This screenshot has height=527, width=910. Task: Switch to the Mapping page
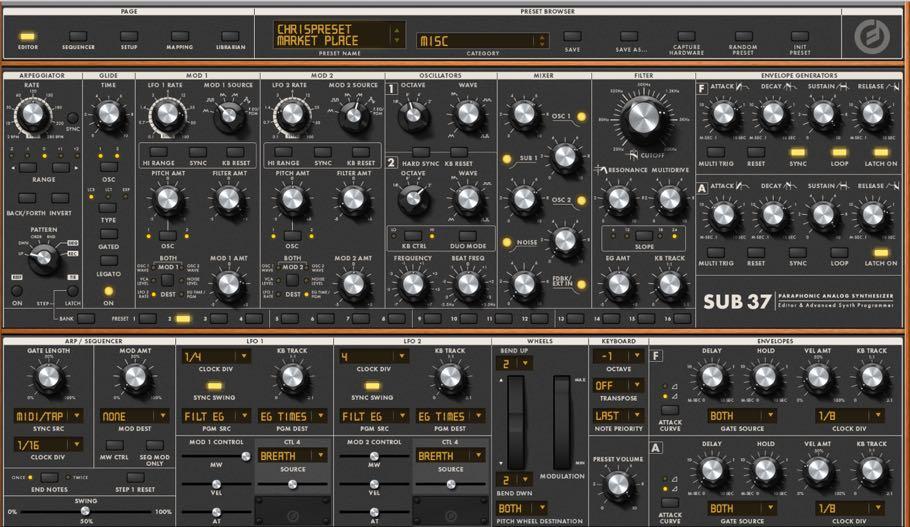(x=179, y=37)
